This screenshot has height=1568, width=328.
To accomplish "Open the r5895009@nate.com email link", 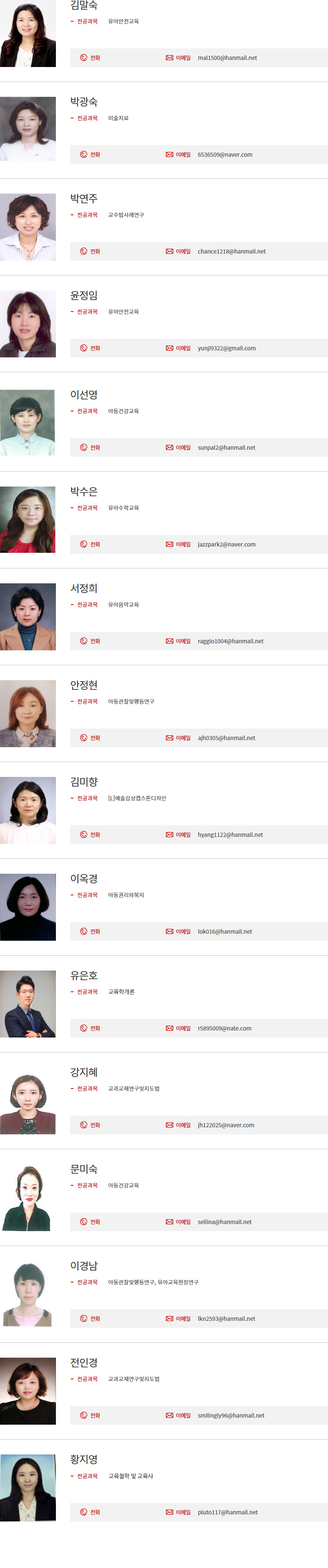I will coord(224,1028).
